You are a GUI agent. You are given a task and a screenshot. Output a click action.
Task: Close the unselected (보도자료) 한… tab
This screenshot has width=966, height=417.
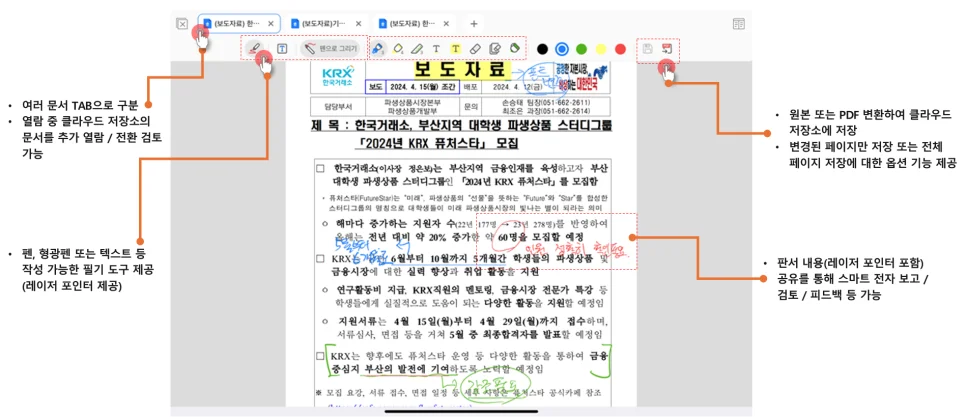pyautogui.click(x=447, y=23)
